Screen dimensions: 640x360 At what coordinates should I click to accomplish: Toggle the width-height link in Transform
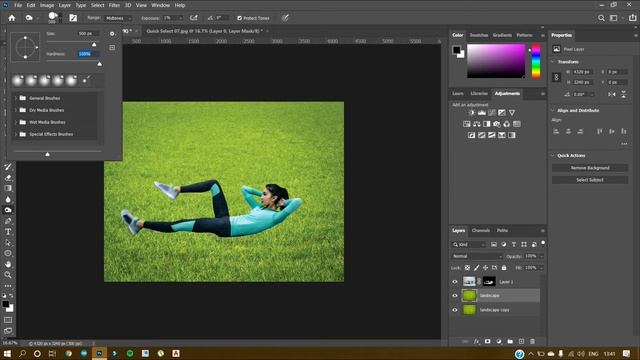coord(556,77)
